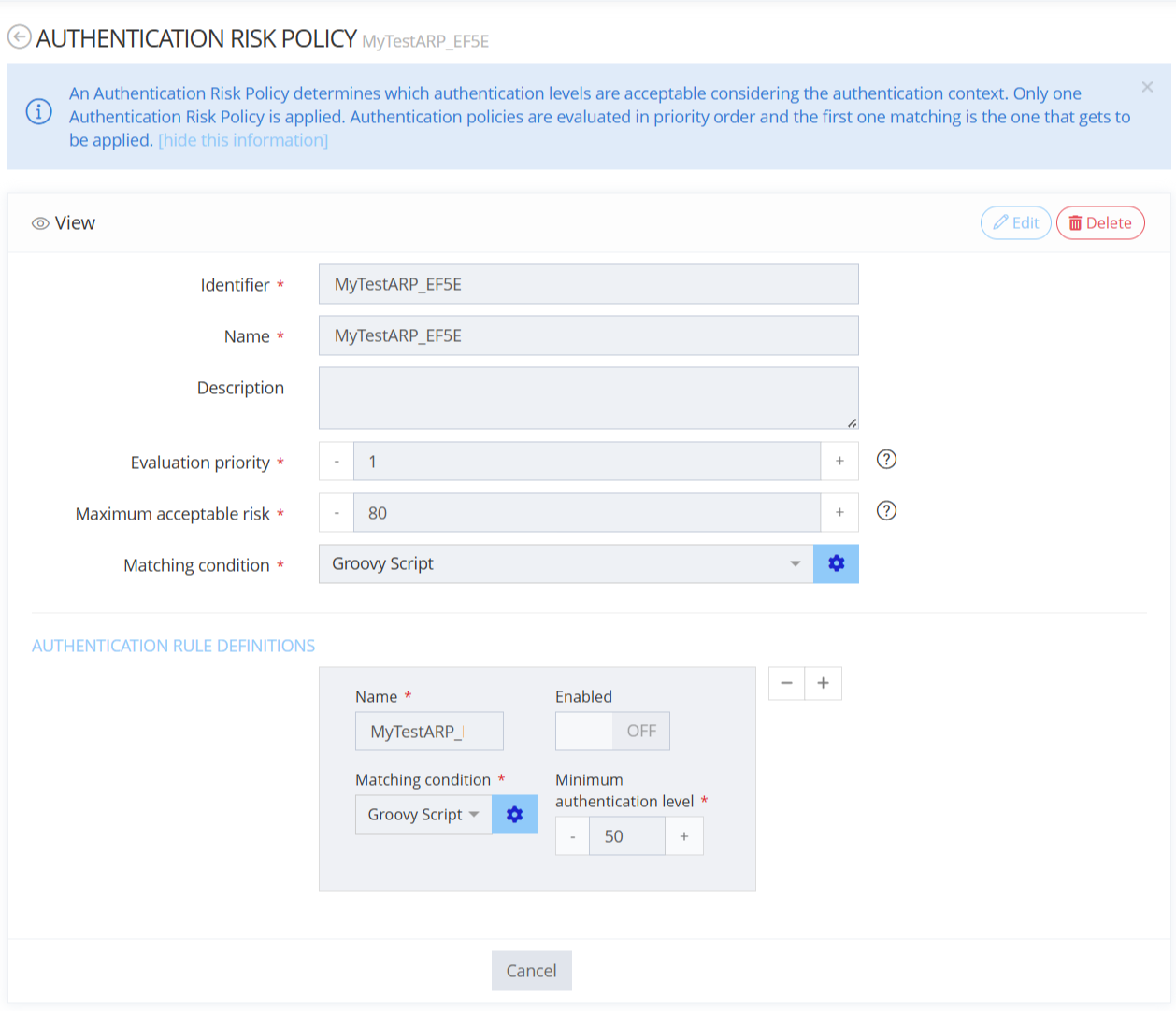Expand the policy Matching condition dropdown
Image resolution: width=1176 pixels, height=1011 pixels.
point(566,563)
